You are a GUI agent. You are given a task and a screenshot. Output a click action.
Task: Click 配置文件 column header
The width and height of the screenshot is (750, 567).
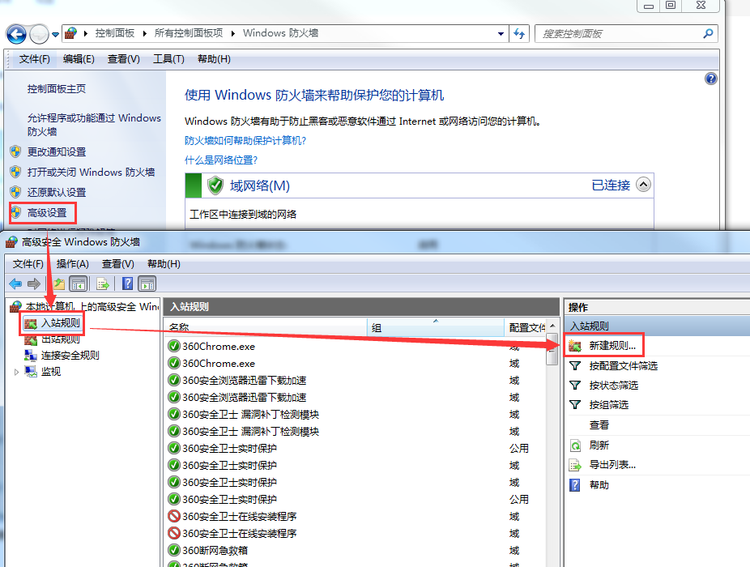tap(526, 327)
